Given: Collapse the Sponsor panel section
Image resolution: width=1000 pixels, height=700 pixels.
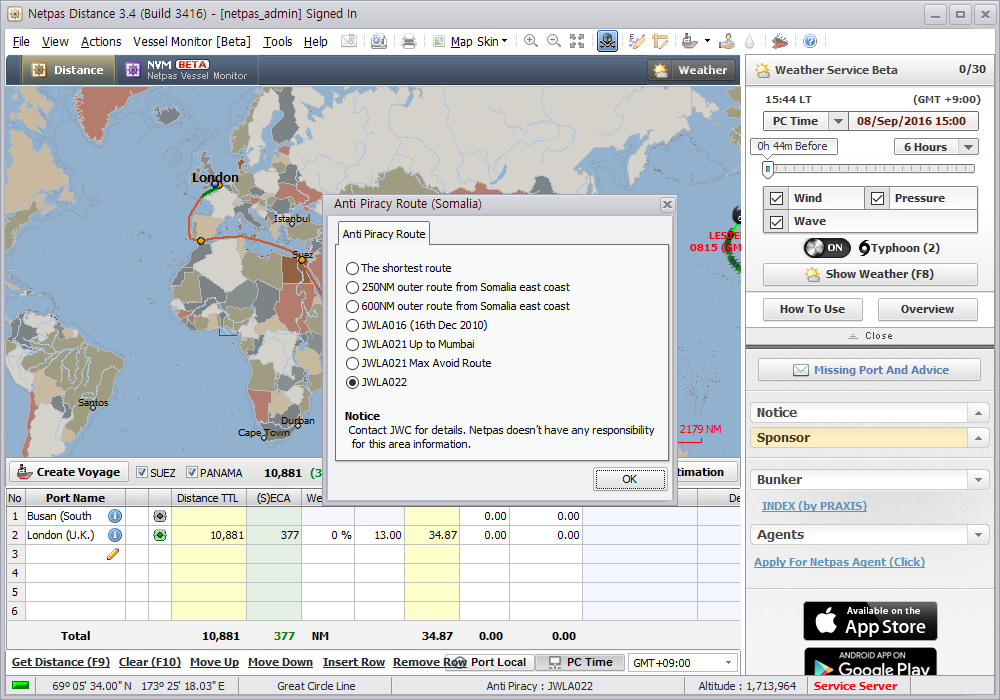Looking at the screenshot, I should click(x=978, y=438).
